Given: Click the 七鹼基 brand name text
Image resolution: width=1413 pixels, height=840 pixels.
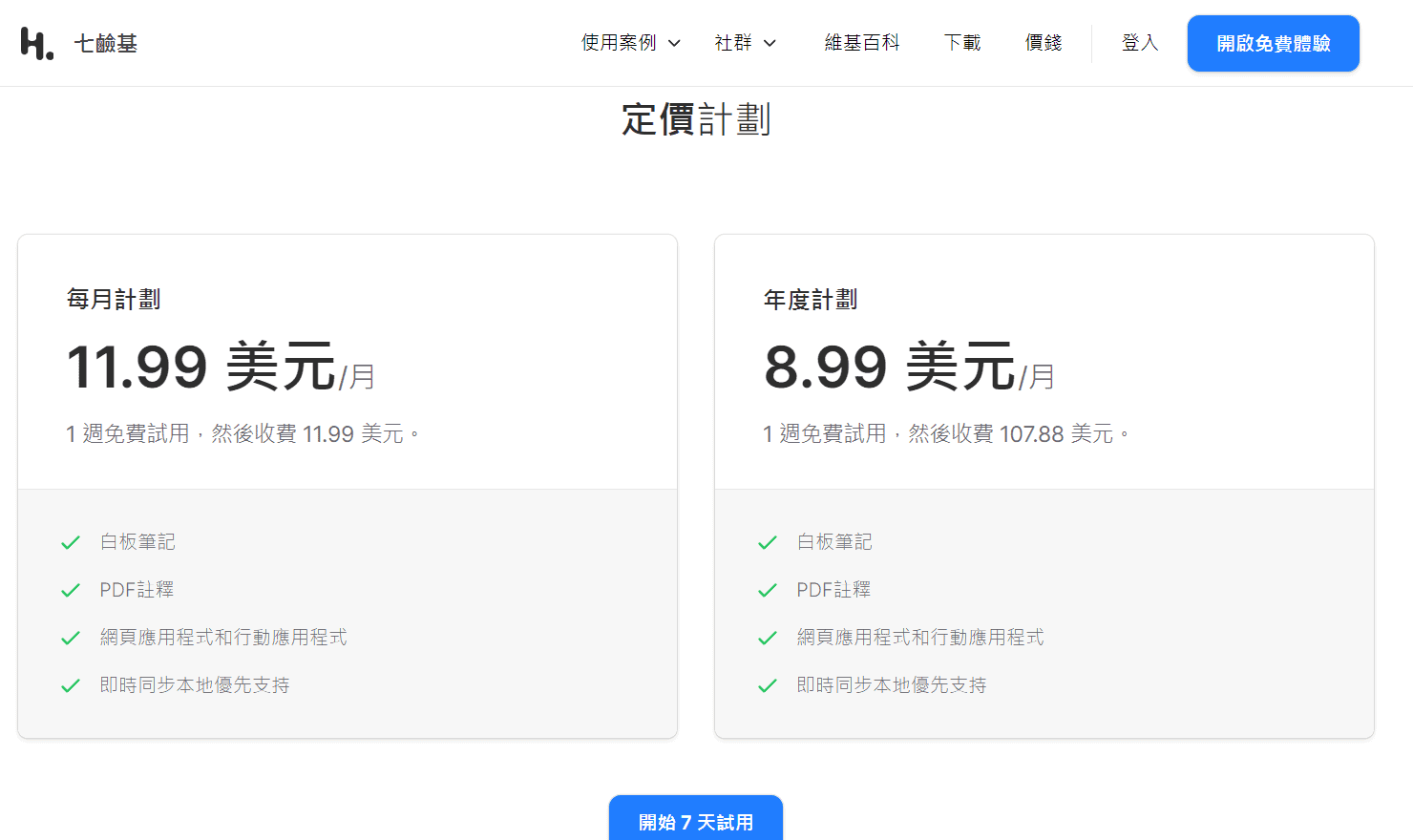Looking at the screenshot, I should 105,42.
